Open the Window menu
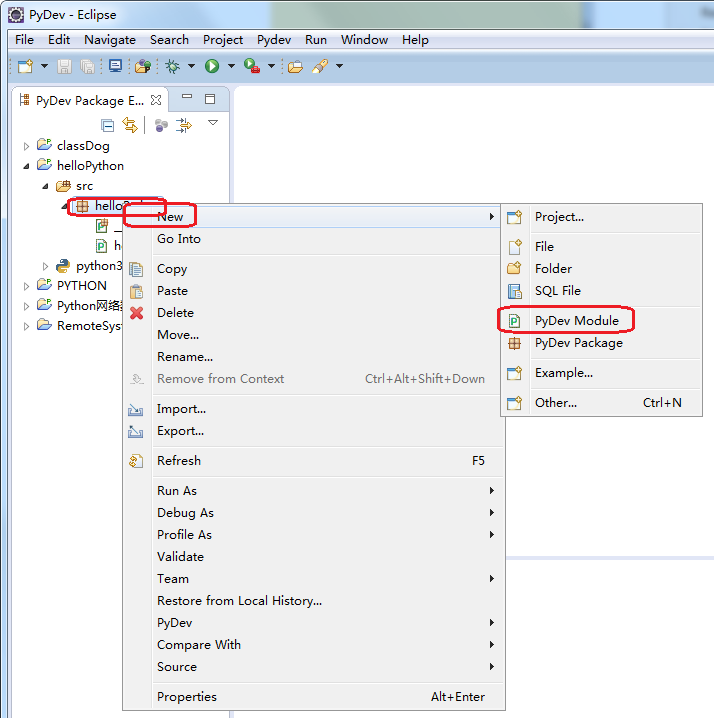This screenshot has width=714, height=718. pyautogui.click(x=365, y=40)
